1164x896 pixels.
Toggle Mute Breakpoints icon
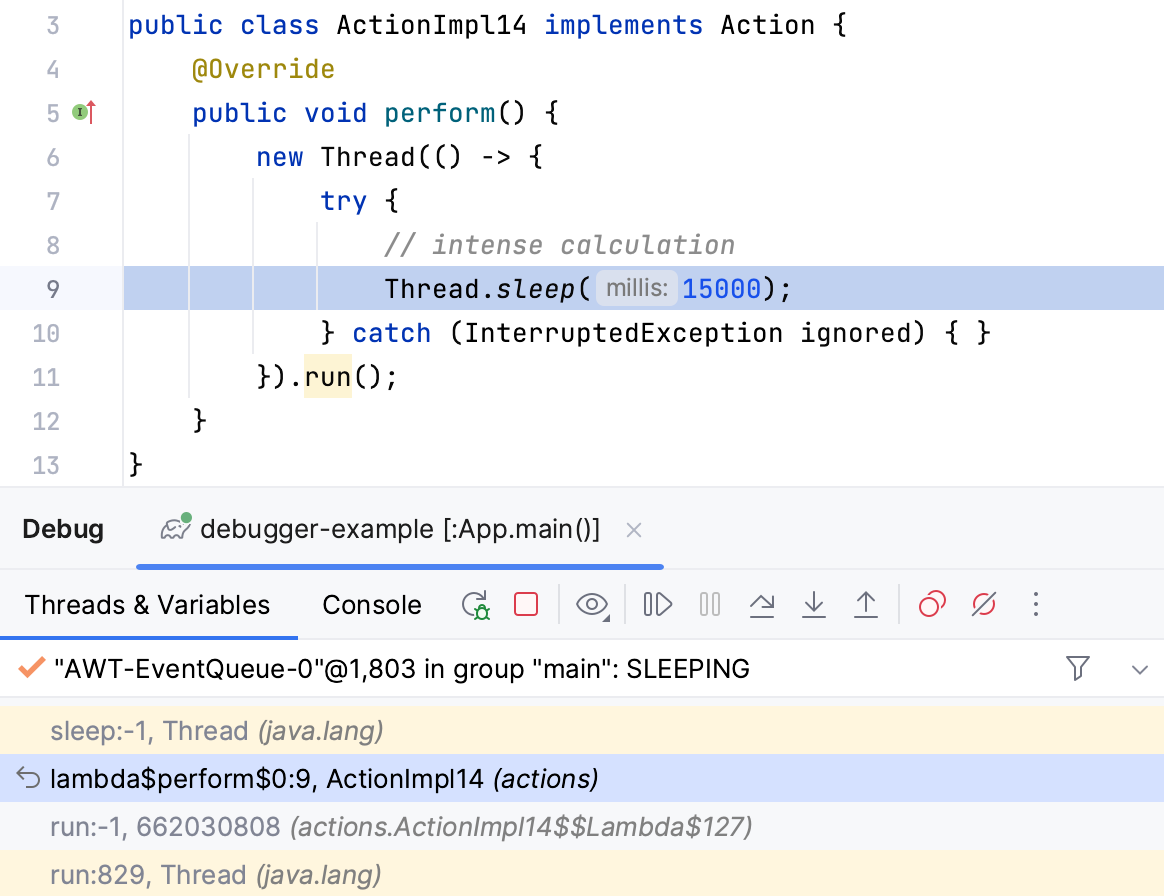984,604
